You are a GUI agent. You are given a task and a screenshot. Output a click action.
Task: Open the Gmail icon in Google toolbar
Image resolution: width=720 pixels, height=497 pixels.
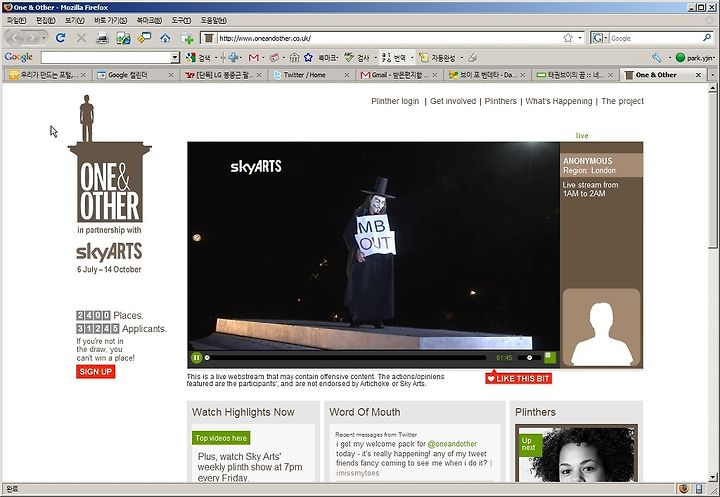pos(253,57)
